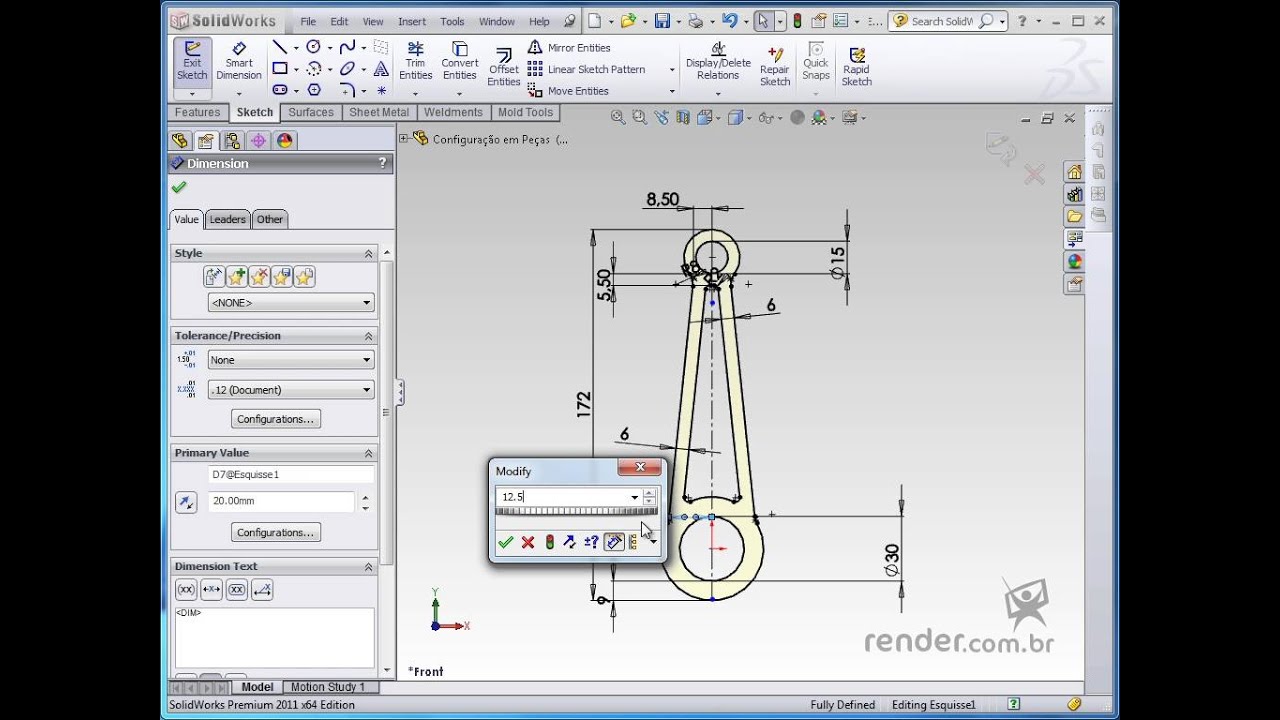
Task: Choose the Convert Entities tool
Action: (460, 62)
